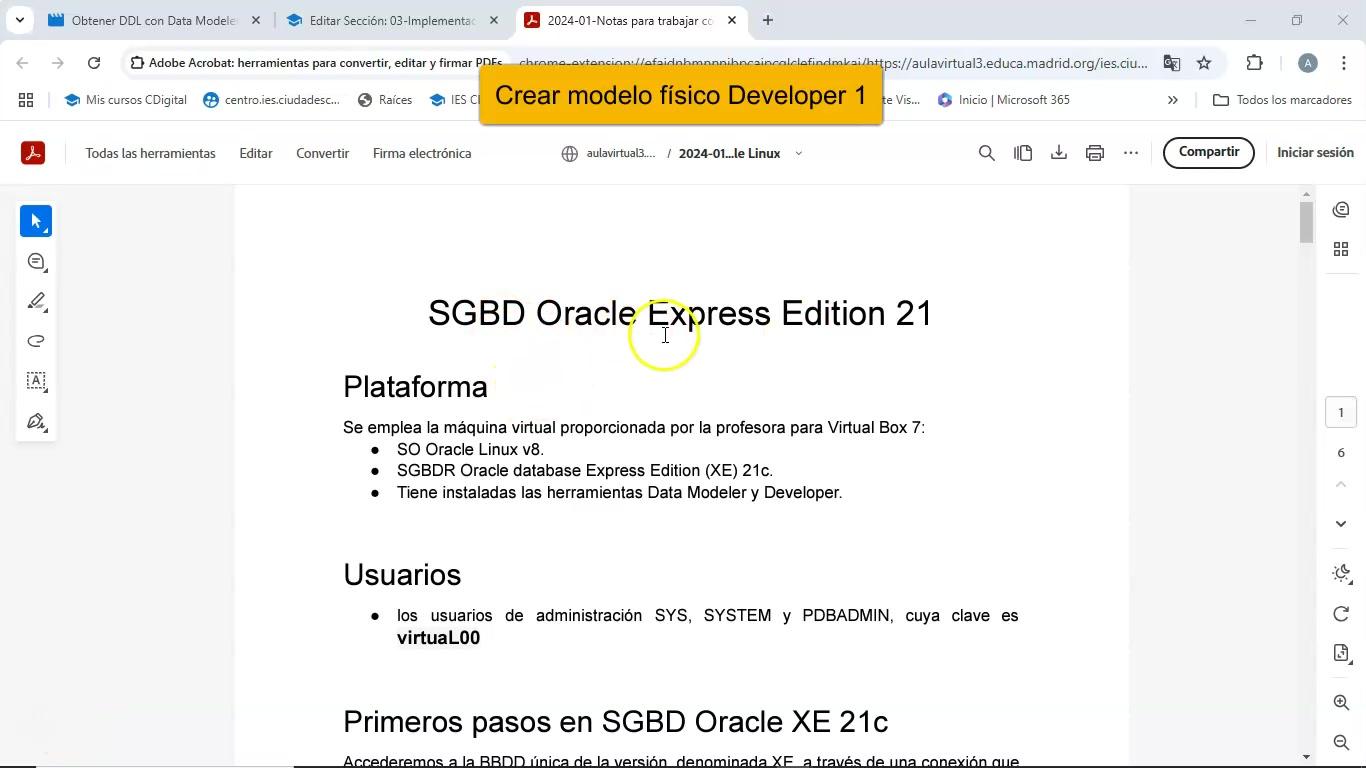
Task: Download the PDF file
Action: point(1059,153)
